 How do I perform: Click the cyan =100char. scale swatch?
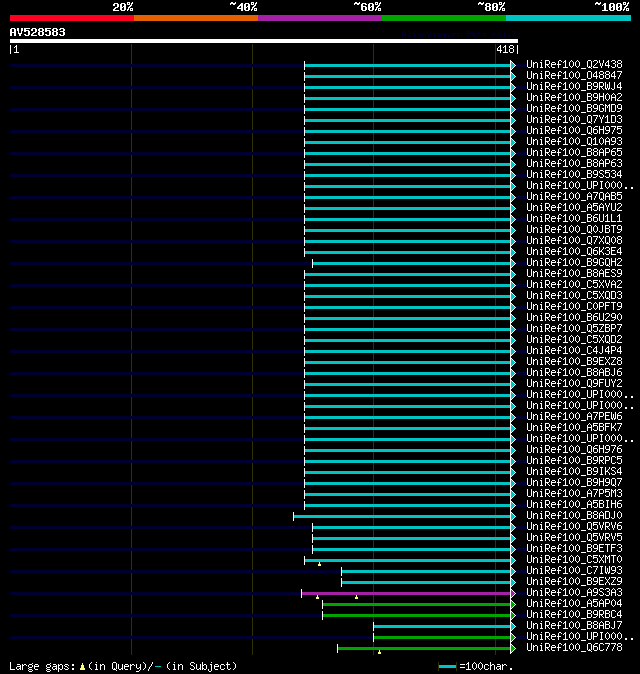[447, 667]
